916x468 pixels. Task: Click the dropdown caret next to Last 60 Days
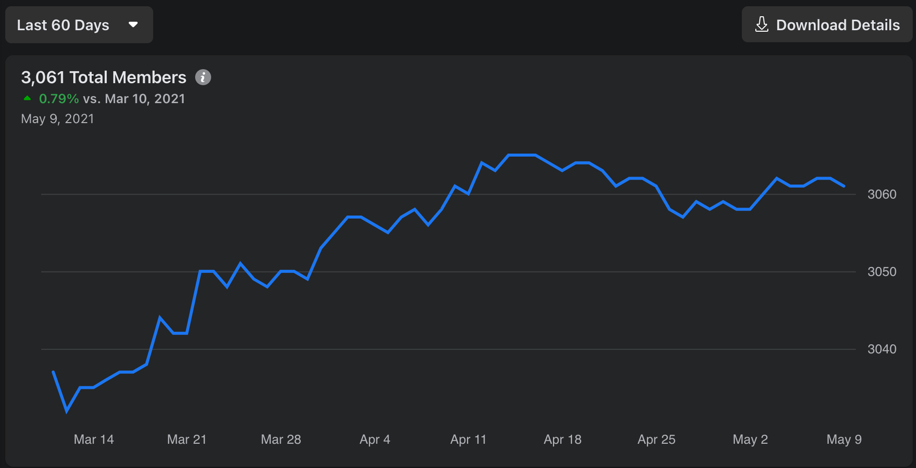pyautogui.click(x=133, y=25)
